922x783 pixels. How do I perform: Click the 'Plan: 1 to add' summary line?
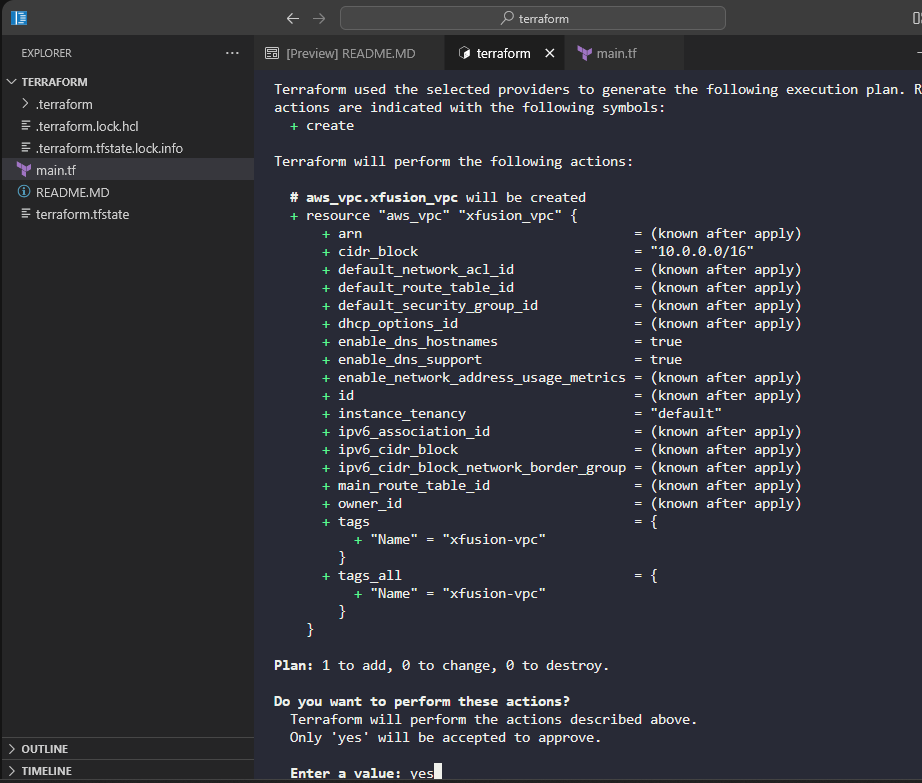442,665
